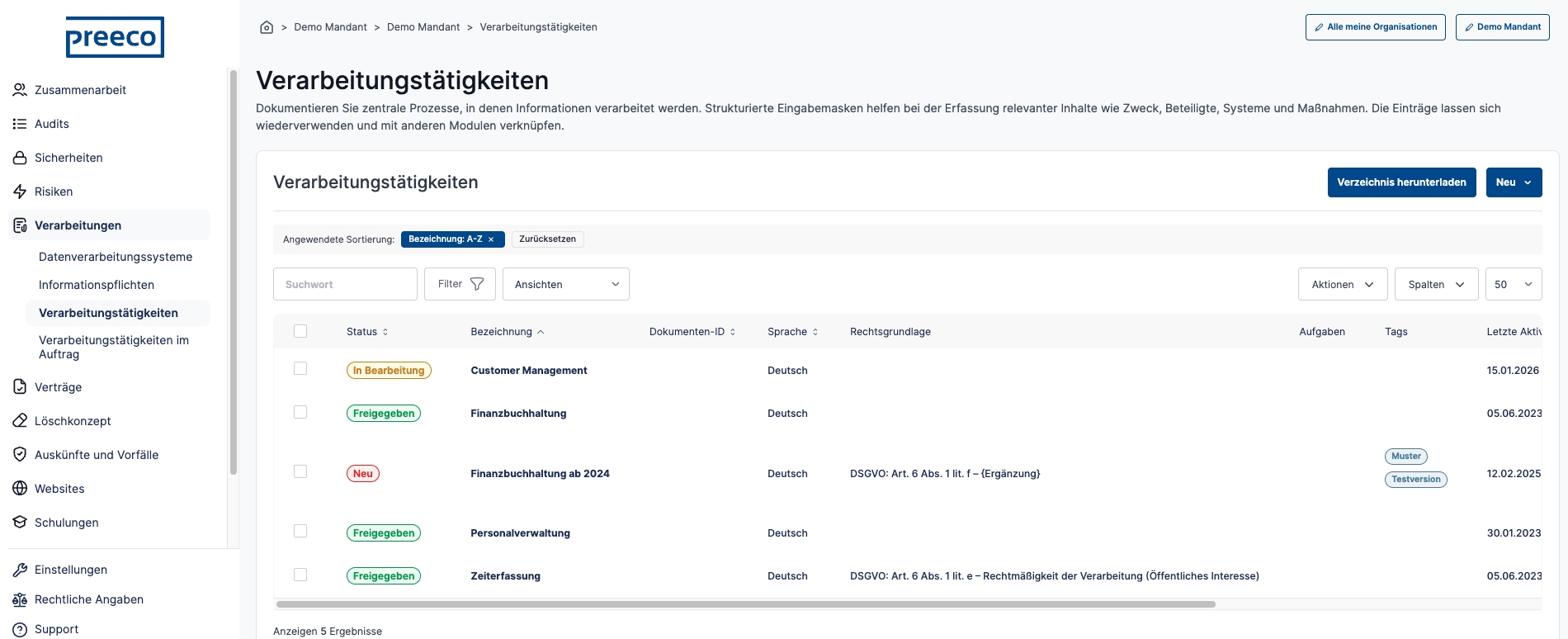Toggle the select-all header checkbox
This screenshot has width=1568, height=639.
[x=300, y=331]
